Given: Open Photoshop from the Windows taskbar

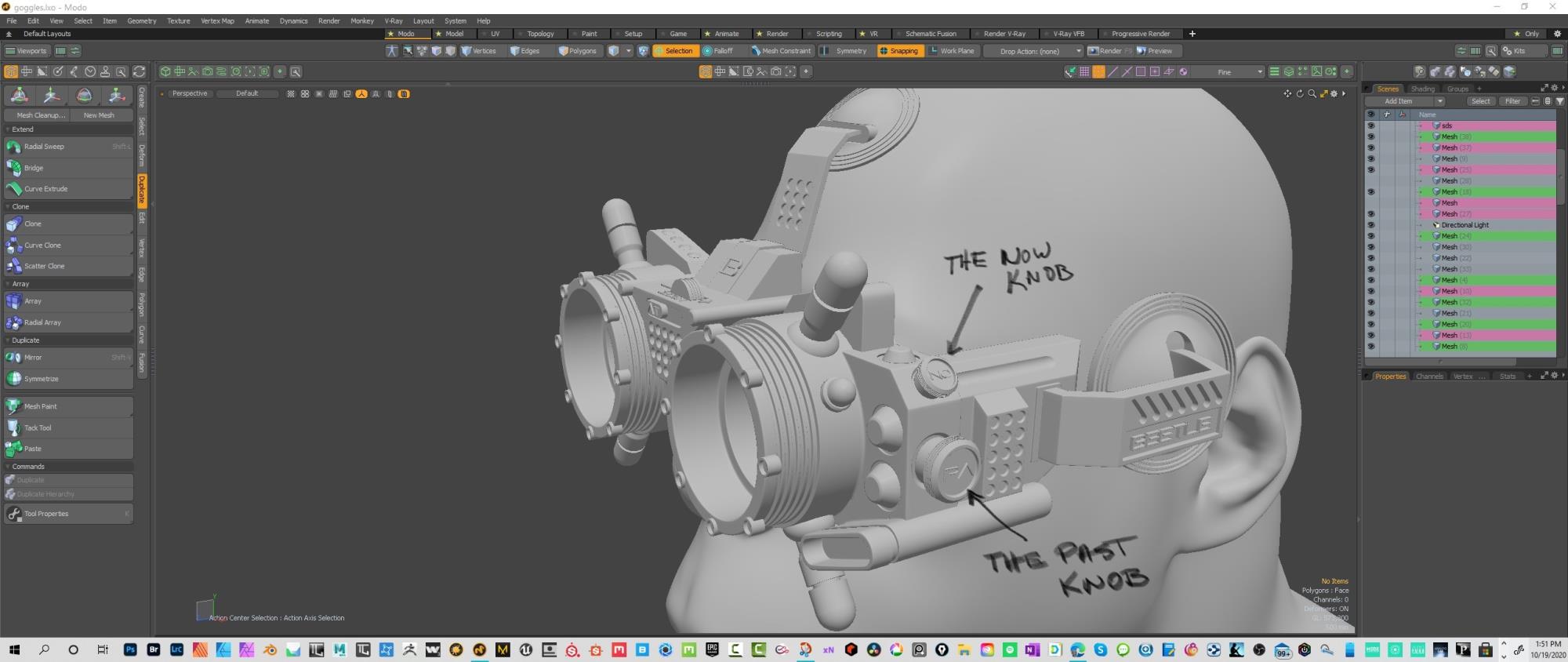Looking at the screenshot, I should pos(130,649).
